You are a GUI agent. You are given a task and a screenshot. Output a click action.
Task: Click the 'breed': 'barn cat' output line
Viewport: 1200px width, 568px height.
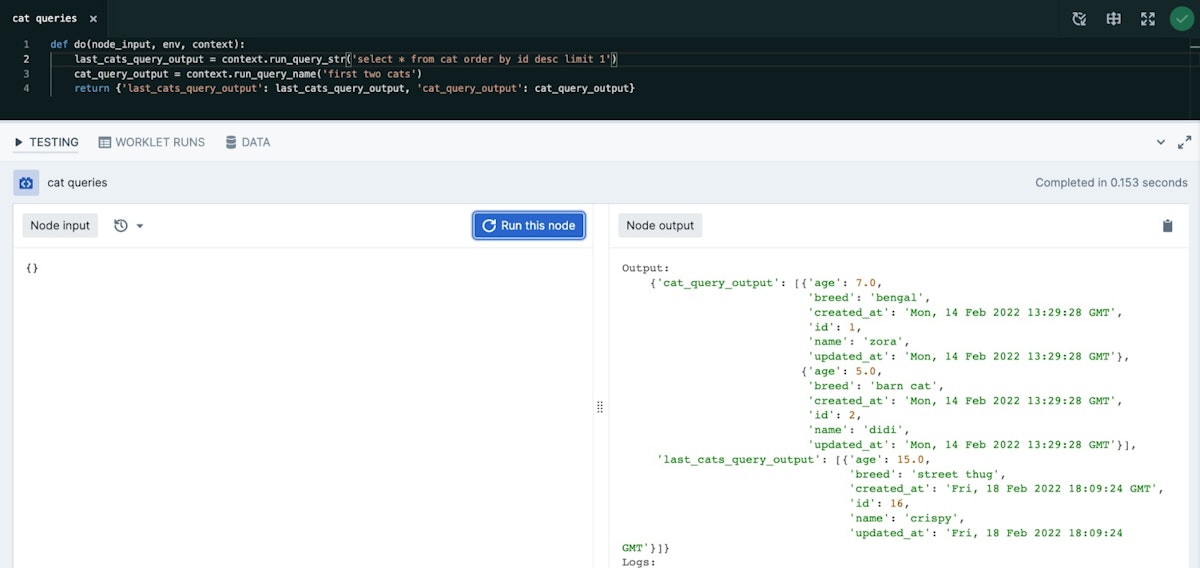click(876, 386)
